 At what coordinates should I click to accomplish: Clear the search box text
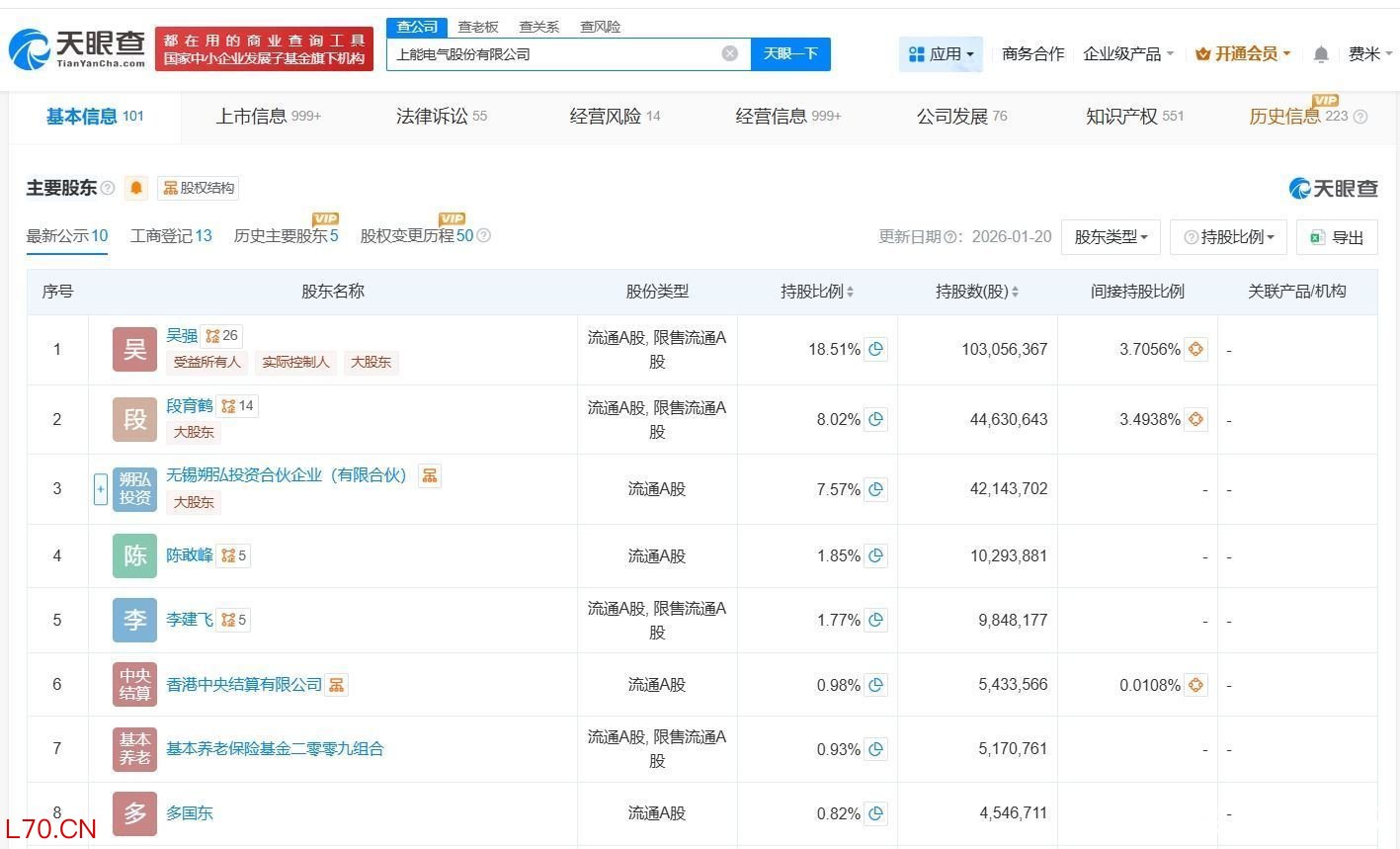coord(730,53)
